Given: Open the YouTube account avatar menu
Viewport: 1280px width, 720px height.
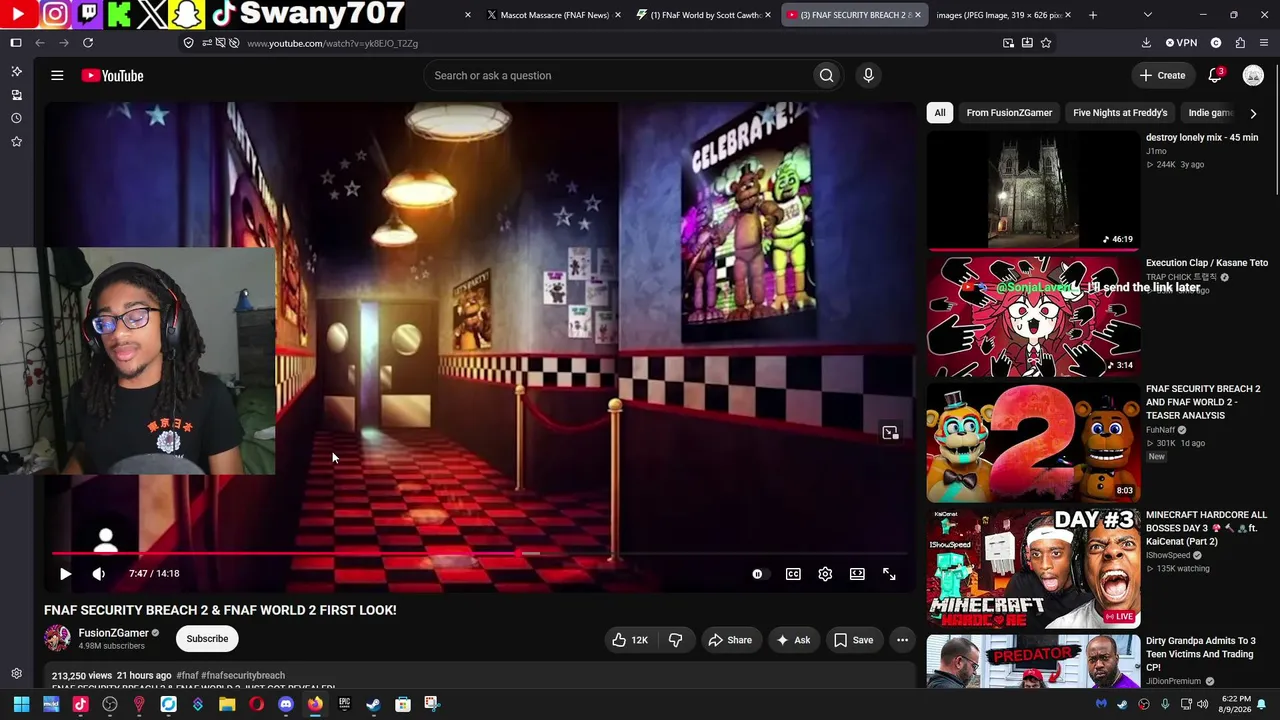Looking at the screenshot, I should (1253, 75).
